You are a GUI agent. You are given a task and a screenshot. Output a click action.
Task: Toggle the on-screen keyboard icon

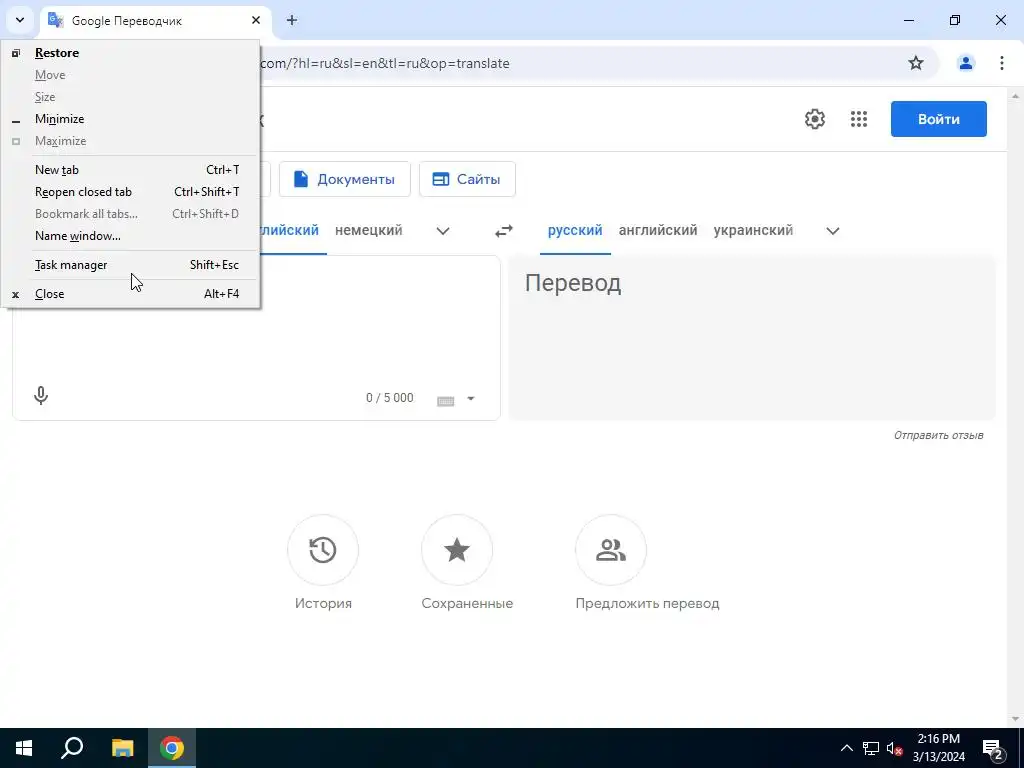point(445,399)
